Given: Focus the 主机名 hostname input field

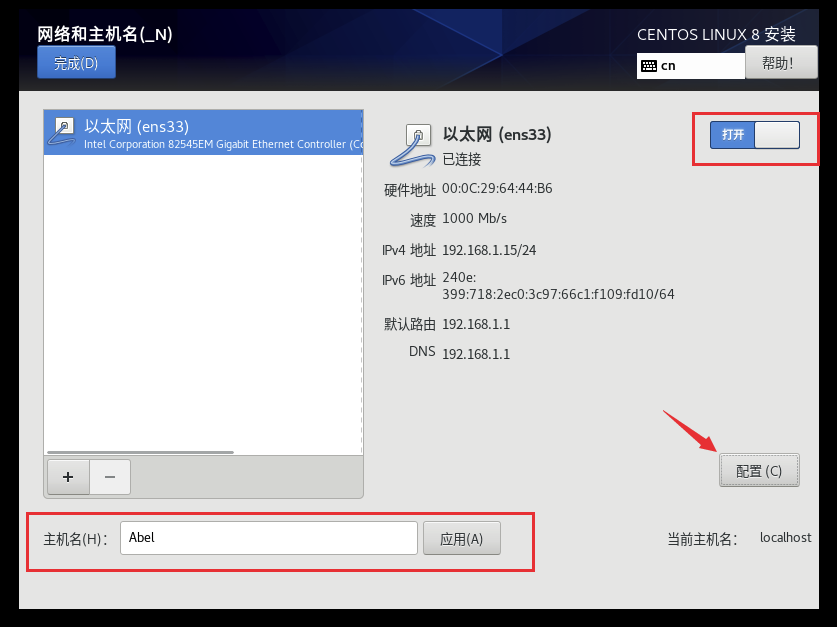Looking at the screenshot, I should click(269, 538).
